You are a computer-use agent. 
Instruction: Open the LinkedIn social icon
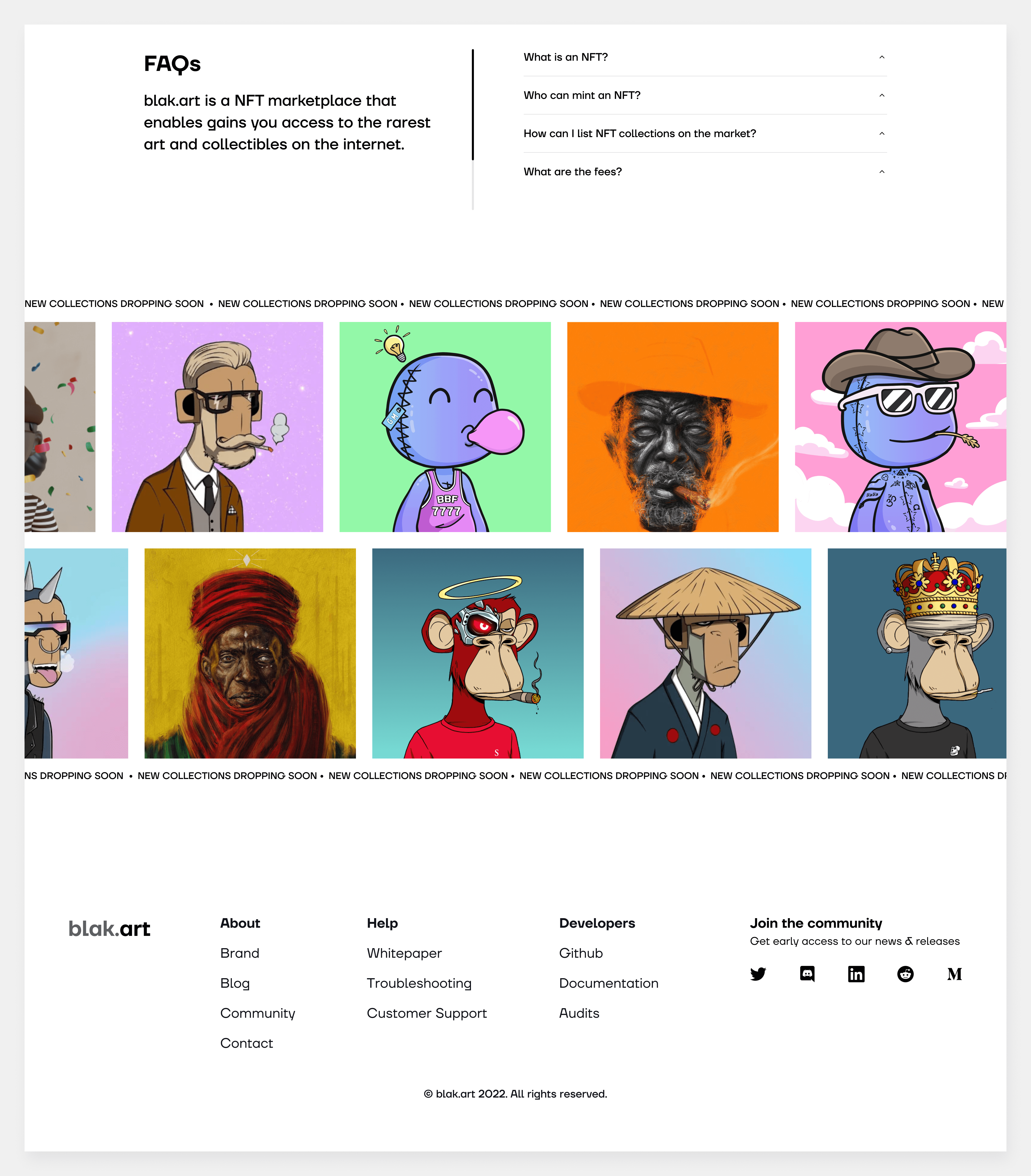pos(856,974)
